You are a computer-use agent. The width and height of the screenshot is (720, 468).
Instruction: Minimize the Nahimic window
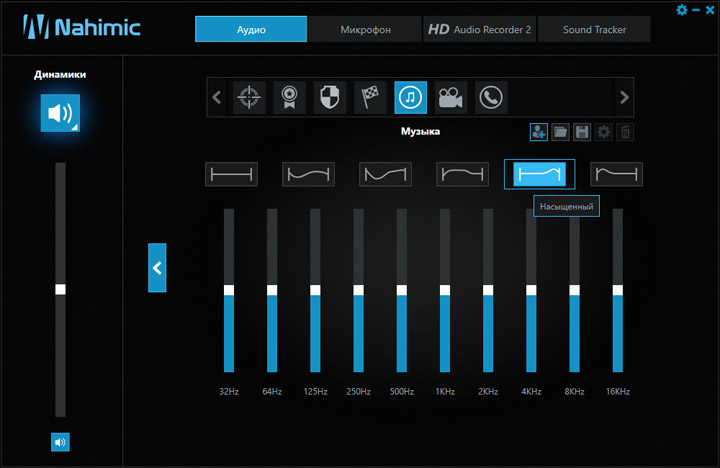pyautogui.click(x=696, y=10)
